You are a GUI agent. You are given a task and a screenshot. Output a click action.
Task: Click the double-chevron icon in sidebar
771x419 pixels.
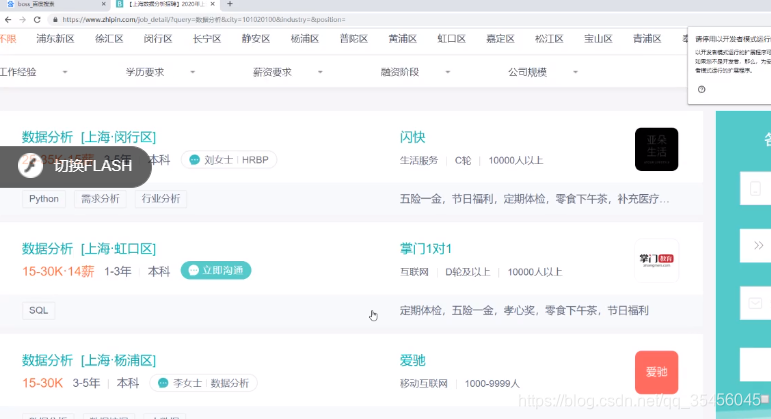(758, 245)
